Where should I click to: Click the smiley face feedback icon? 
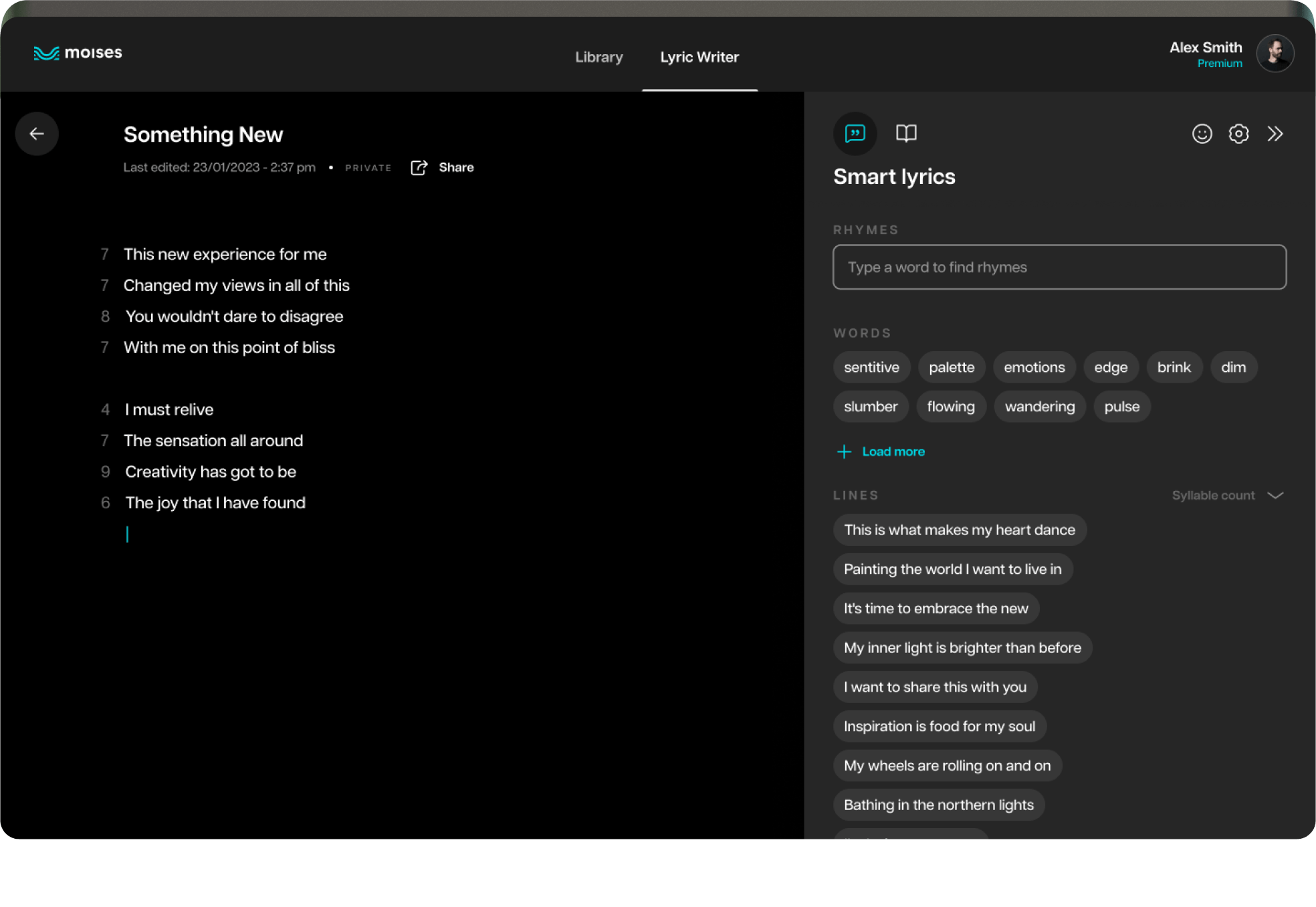pyautogui.click(x=1202, y=134)
